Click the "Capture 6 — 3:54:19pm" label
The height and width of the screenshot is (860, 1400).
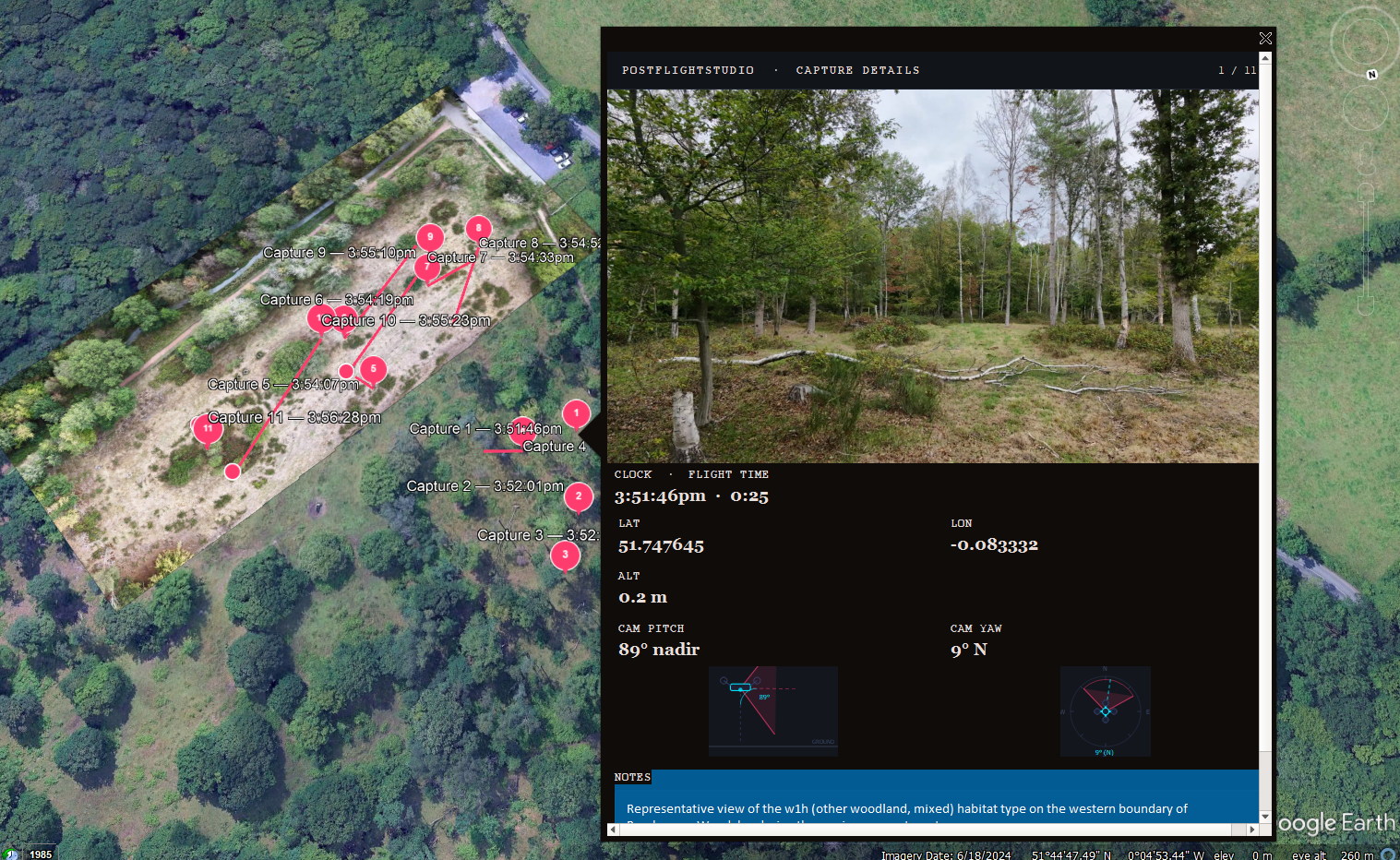337,300
